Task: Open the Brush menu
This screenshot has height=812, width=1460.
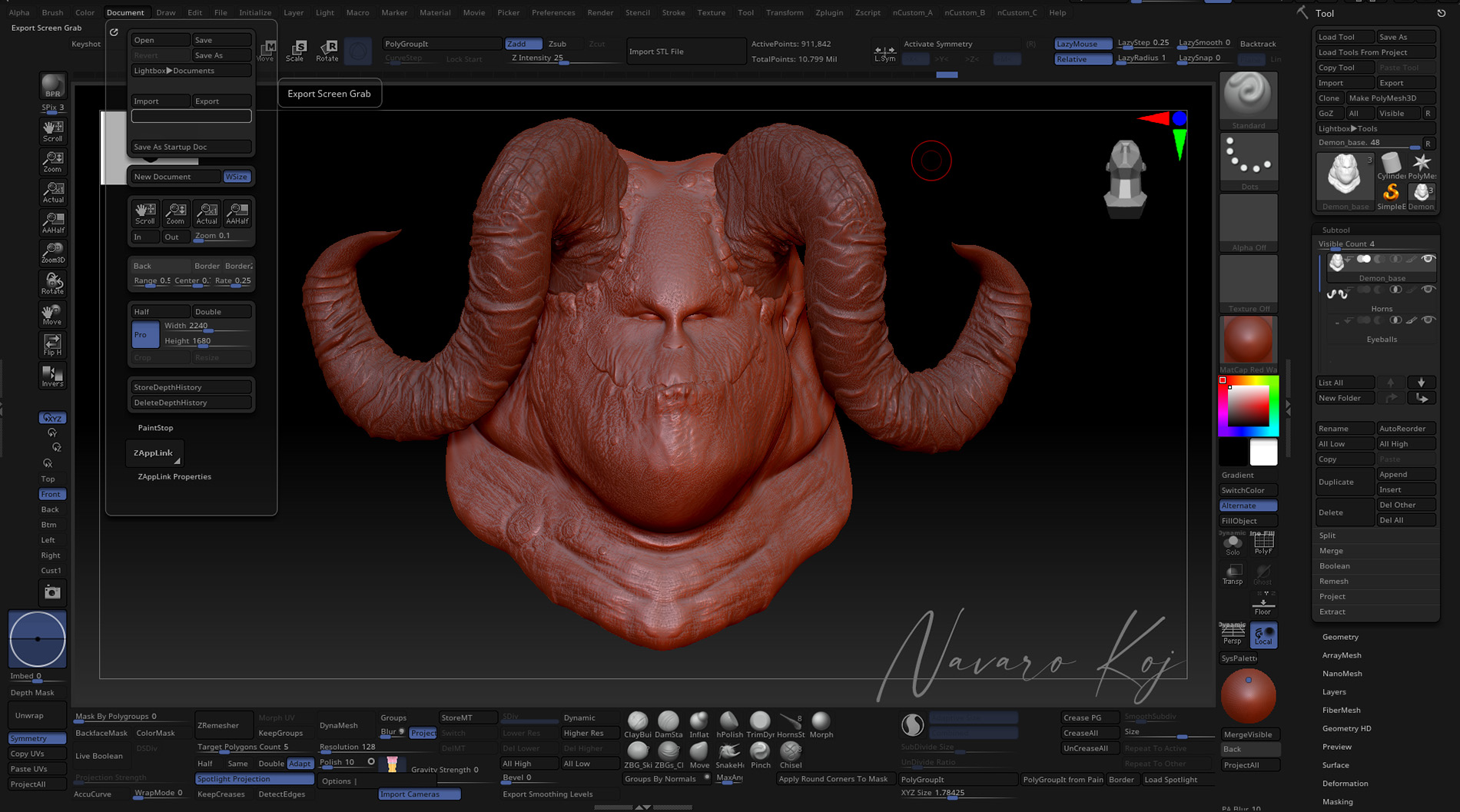Action: coord(52,12)
